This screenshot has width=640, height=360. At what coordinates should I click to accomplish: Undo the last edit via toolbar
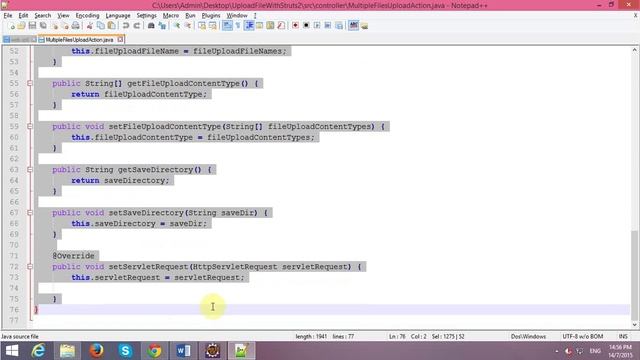[126, 26]
